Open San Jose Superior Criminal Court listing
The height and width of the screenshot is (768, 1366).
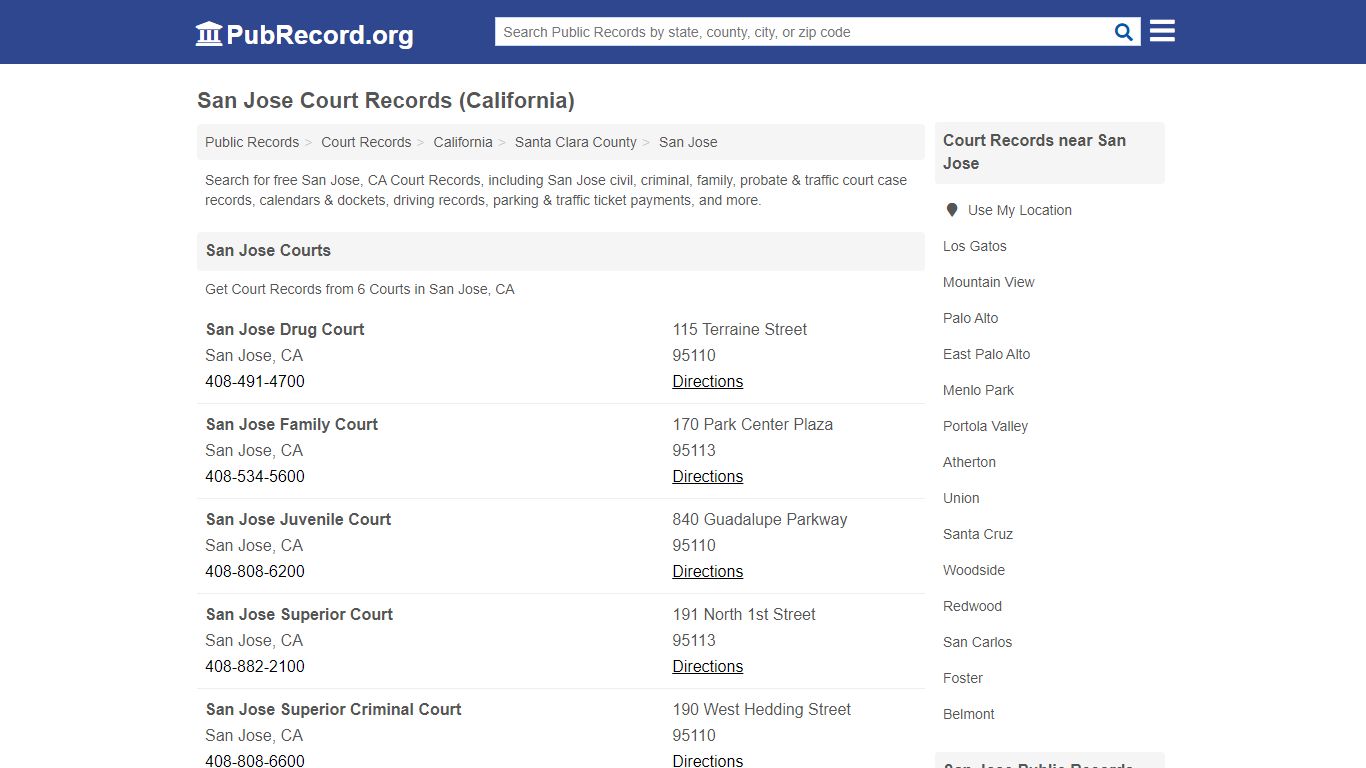(x=334, y=709)
